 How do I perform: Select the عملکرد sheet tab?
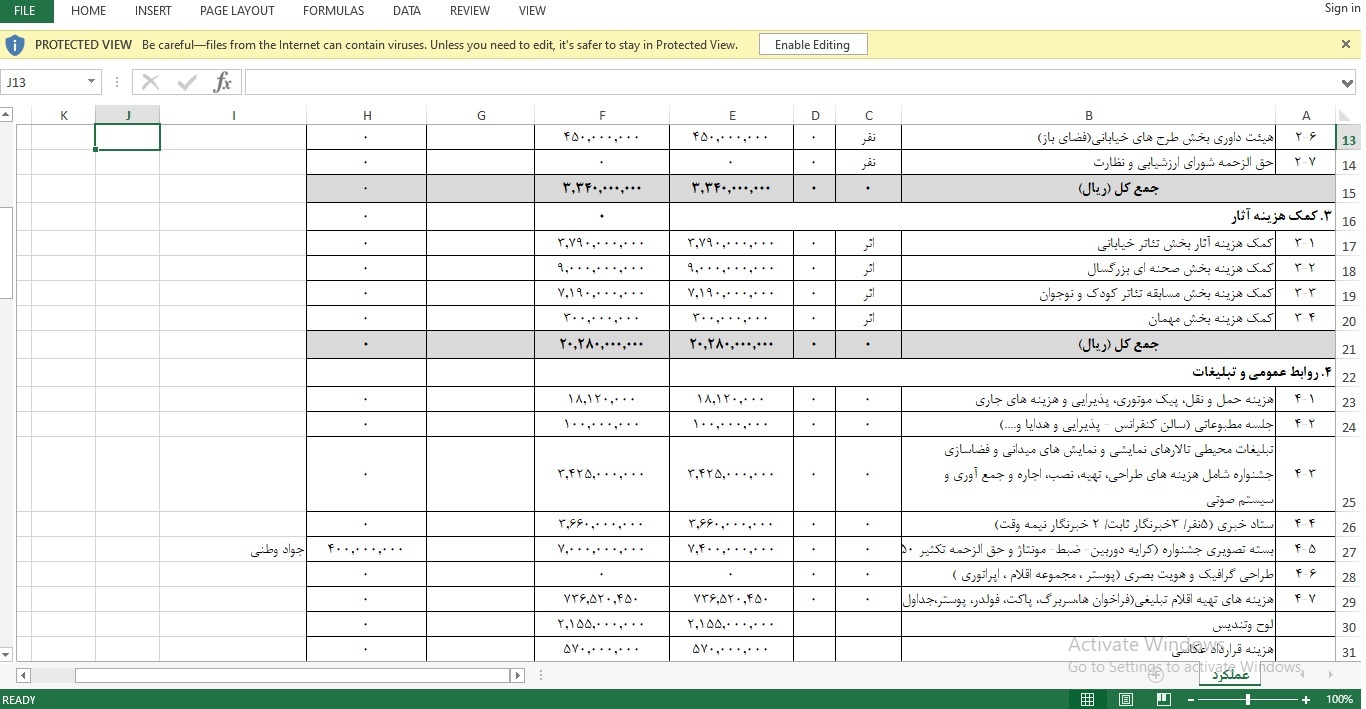coord(1230,675)
